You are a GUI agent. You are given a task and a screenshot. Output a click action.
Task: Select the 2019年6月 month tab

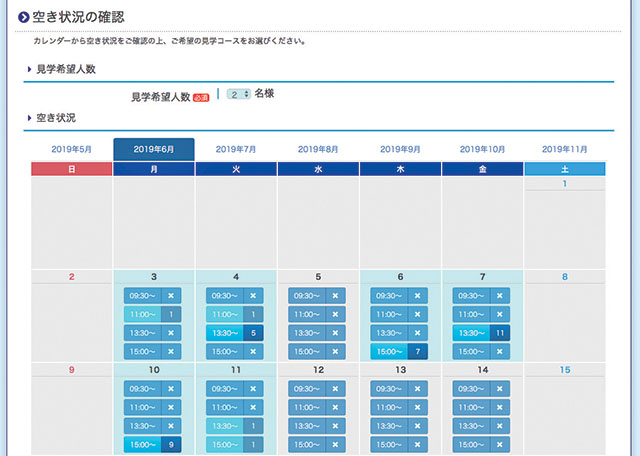pyautogui.click(x=154, y=149)
